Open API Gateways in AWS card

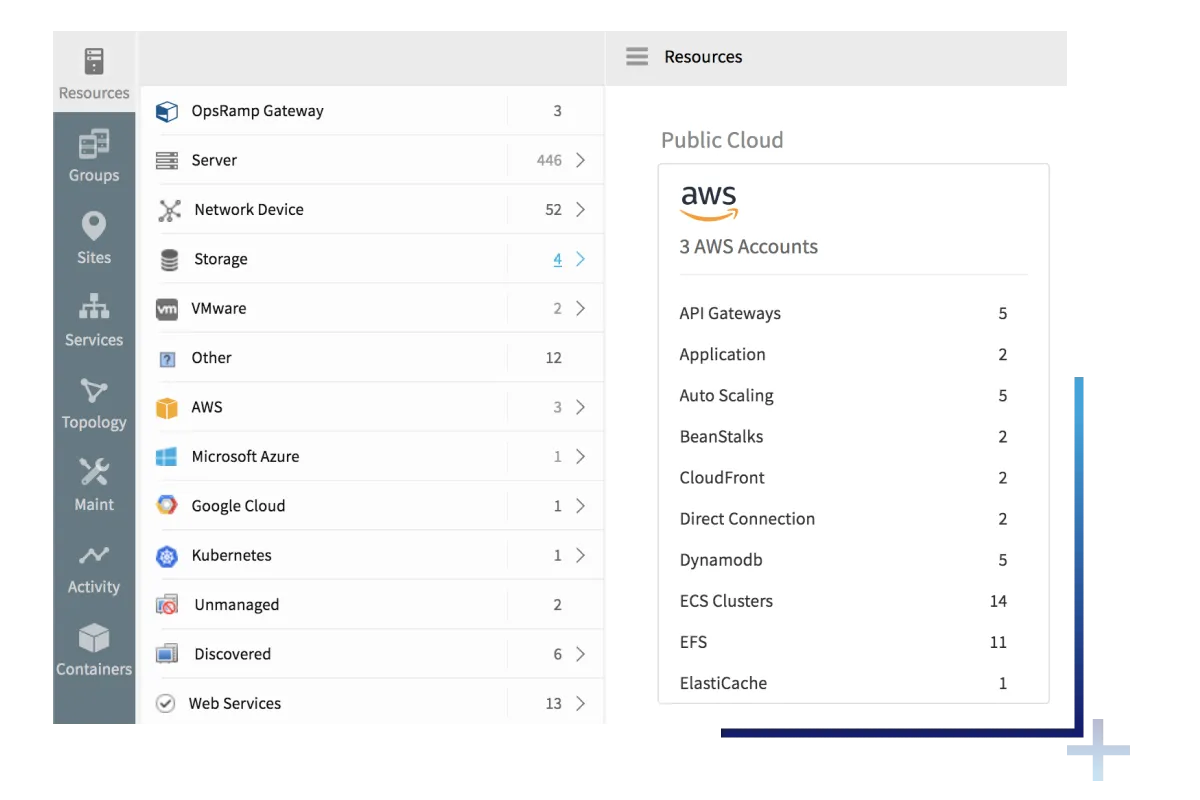(730, 314)
